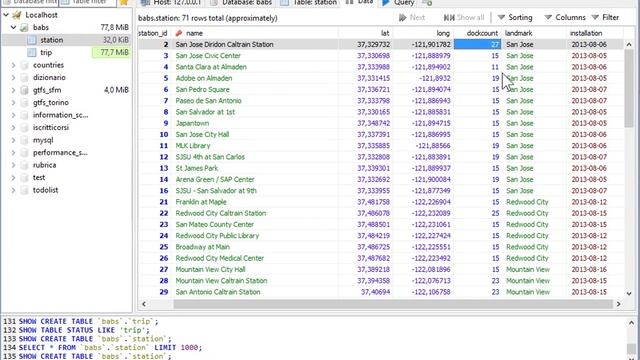Image resolution: width=640 pixels, height=360 pixels.
Task: Open the Query tab
Action: [399, 2]
